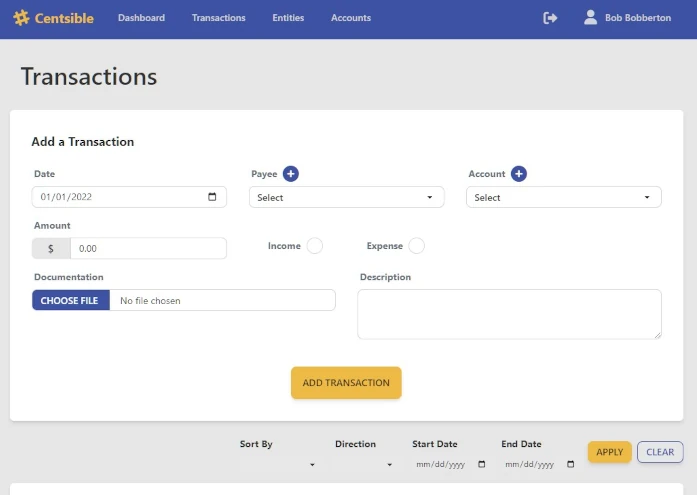Click the dollar sign amount prefix
The width and height of the screenshot is (697, 495).
coord(51,248)
